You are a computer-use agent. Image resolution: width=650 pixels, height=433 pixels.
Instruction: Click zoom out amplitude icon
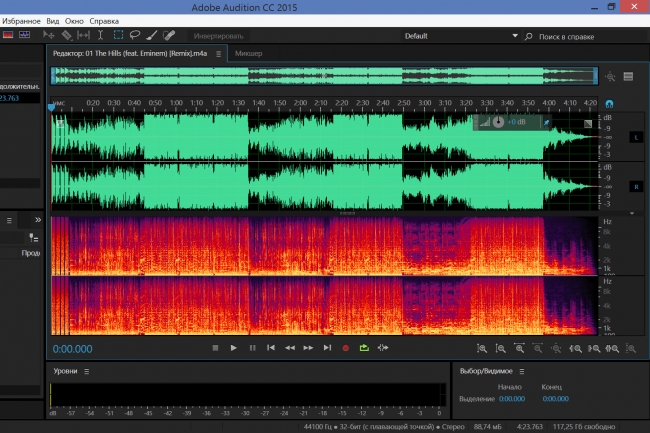coord(500,348)
